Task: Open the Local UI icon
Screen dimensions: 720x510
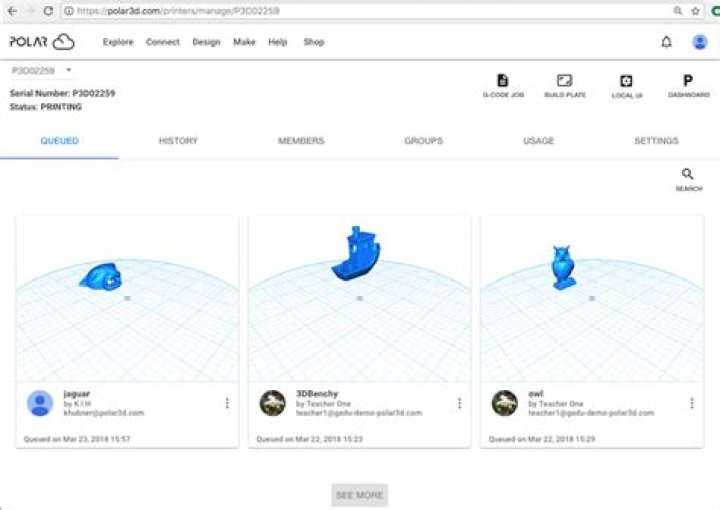Action: [626, 82]
